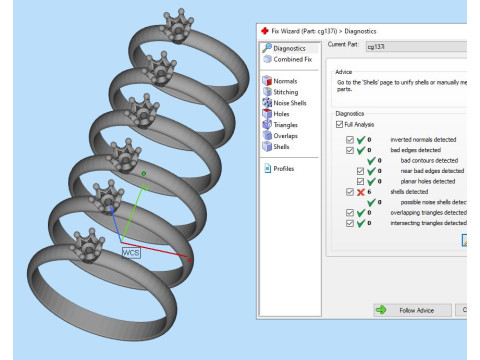This screenshot has height=360, width=480.
Task: Click the Combined Fix cube icon
Action: [x=267, y=59]
